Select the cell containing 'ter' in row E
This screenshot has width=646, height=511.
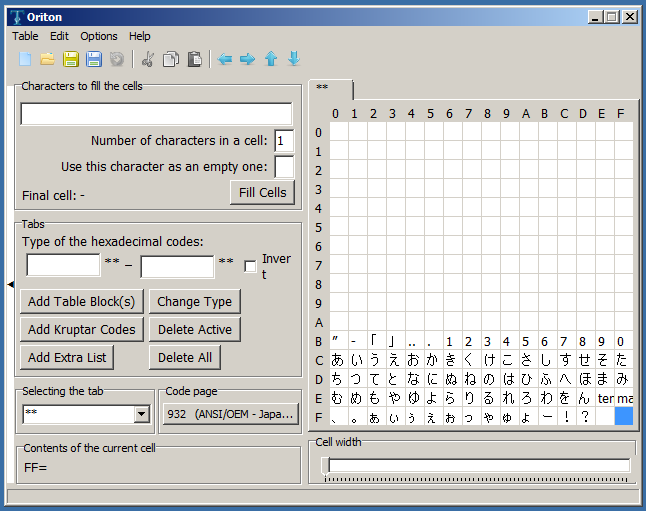[x=605, y=398]
